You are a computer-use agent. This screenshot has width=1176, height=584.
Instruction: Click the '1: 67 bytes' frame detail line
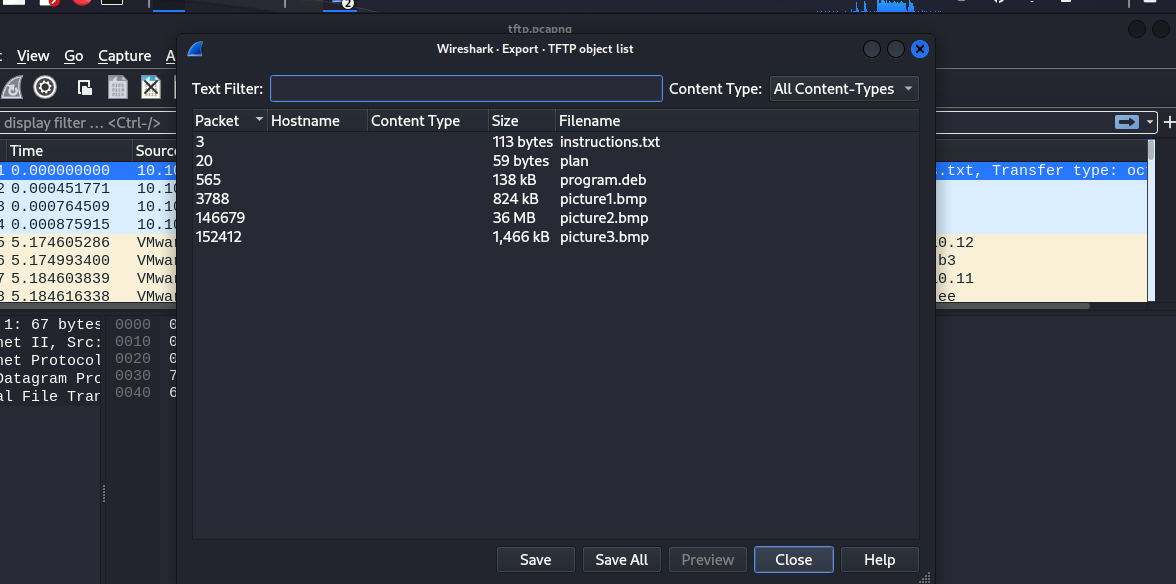pyautogui.click(x=50, y=325)
